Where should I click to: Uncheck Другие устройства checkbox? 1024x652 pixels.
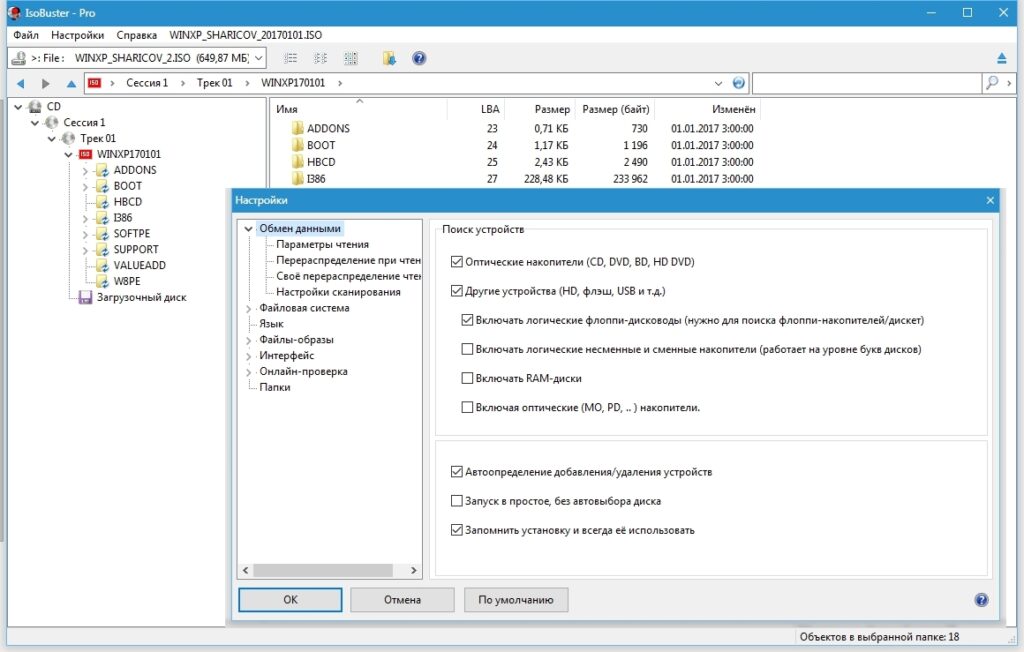coord(456,291)
